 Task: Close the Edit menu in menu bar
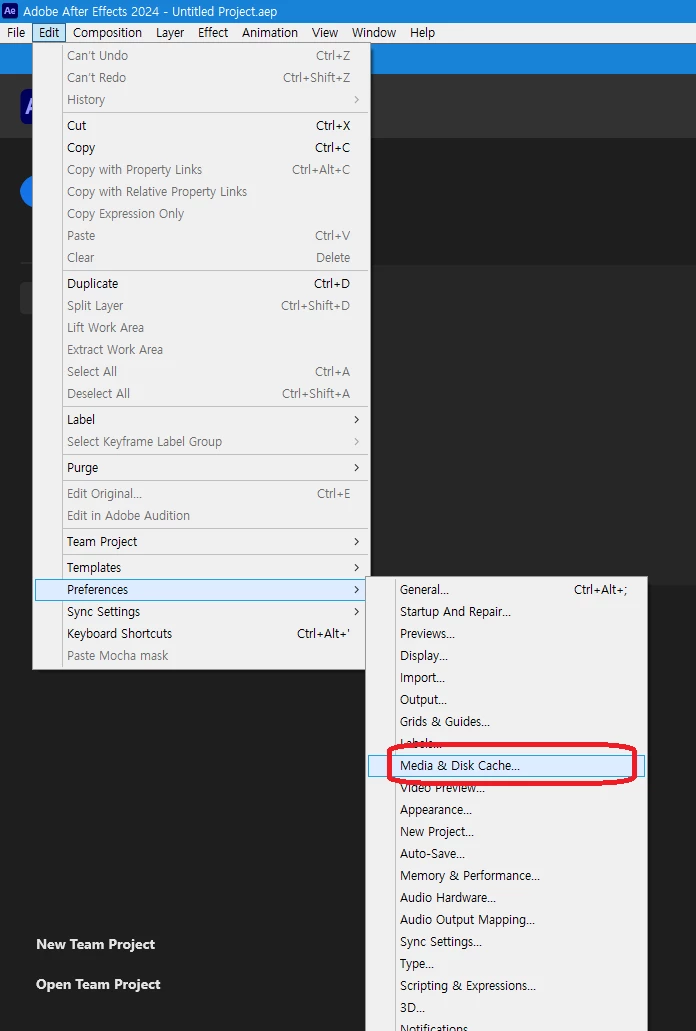pyautogui.click(x=49, y=32)
